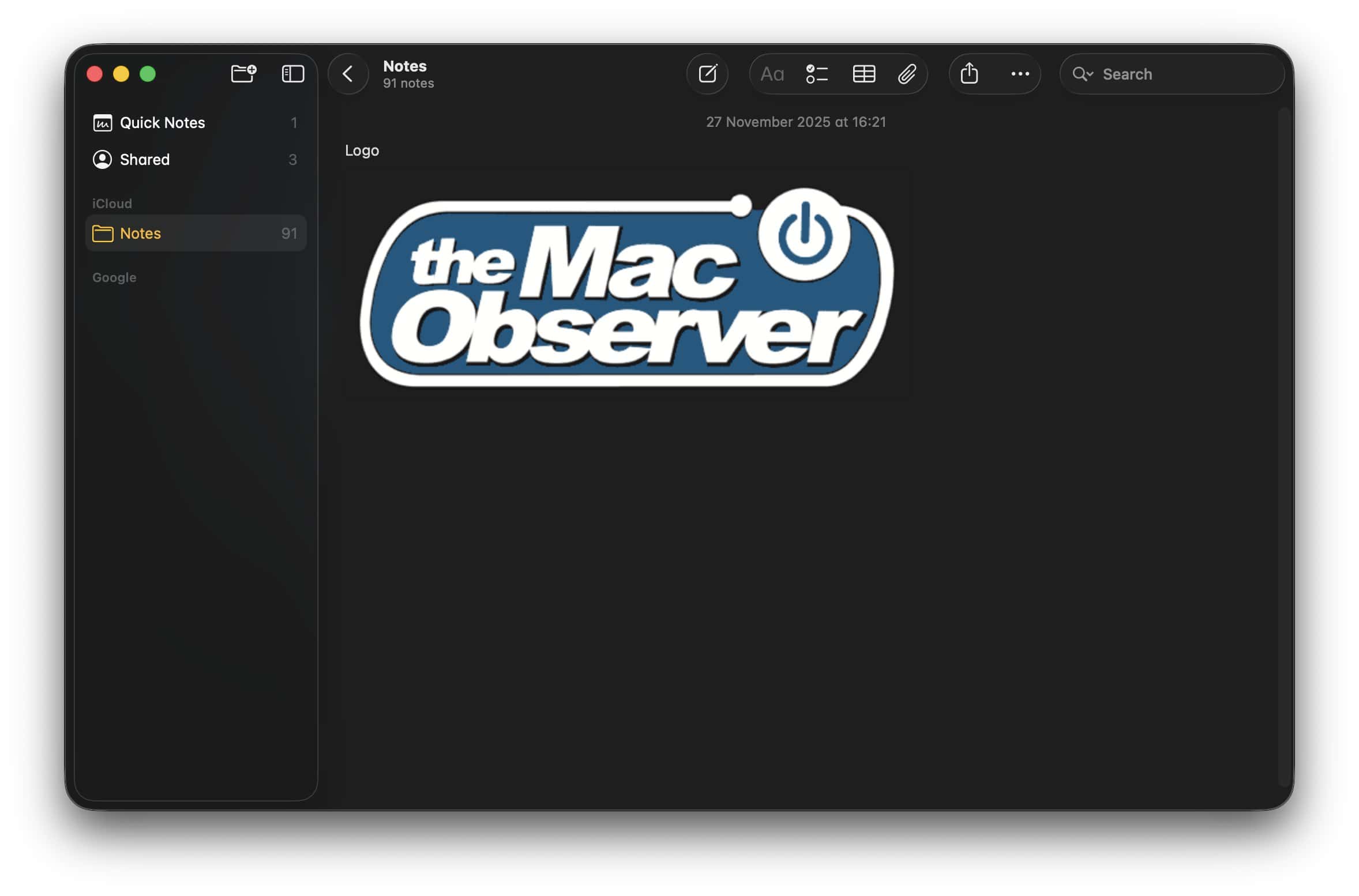Viewport: 1359px width, 896px height.
Task: Toggle the sidebar visibility icon
Action: [x=292, y=74]
